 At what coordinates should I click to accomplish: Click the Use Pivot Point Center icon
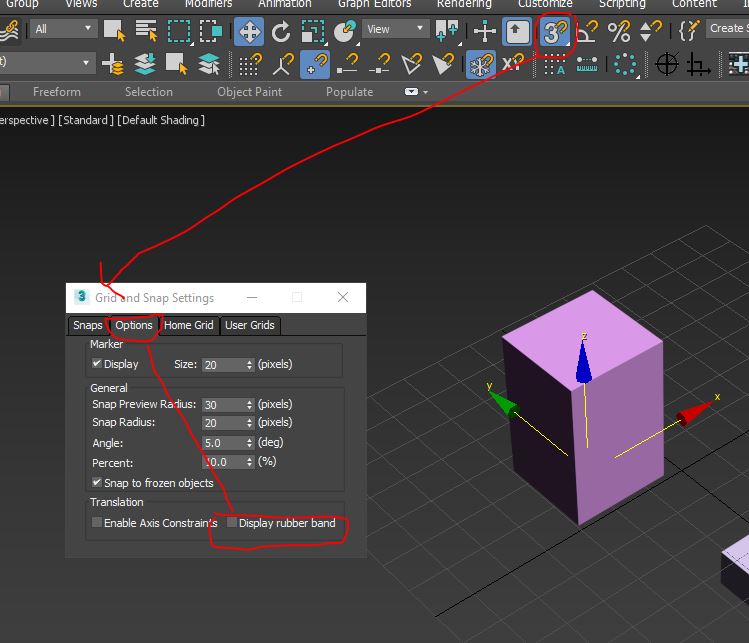447,31
